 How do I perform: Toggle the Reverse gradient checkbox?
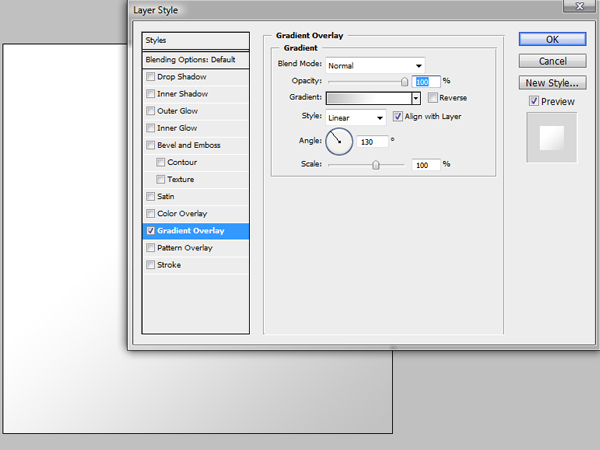432,98
